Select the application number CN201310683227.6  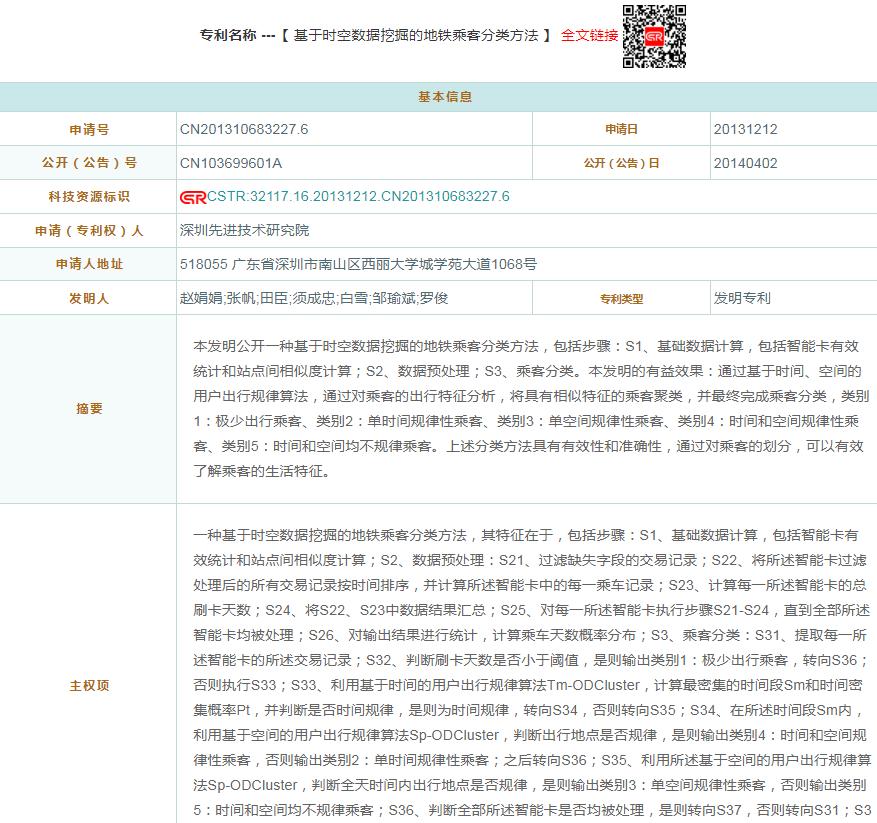pos(244,129)
